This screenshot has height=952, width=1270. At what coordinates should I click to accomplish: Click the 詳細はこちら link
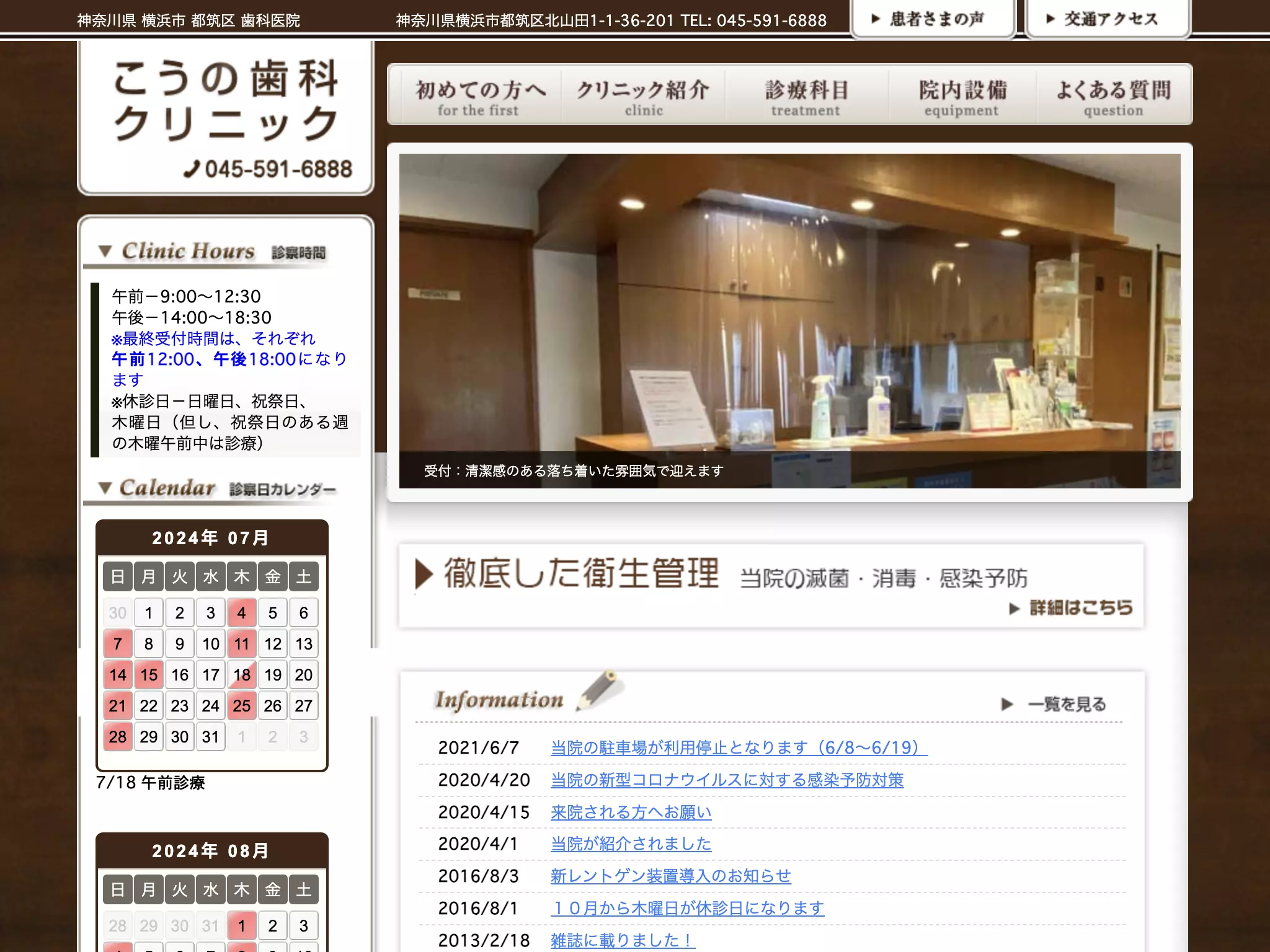pos(1071,608)
